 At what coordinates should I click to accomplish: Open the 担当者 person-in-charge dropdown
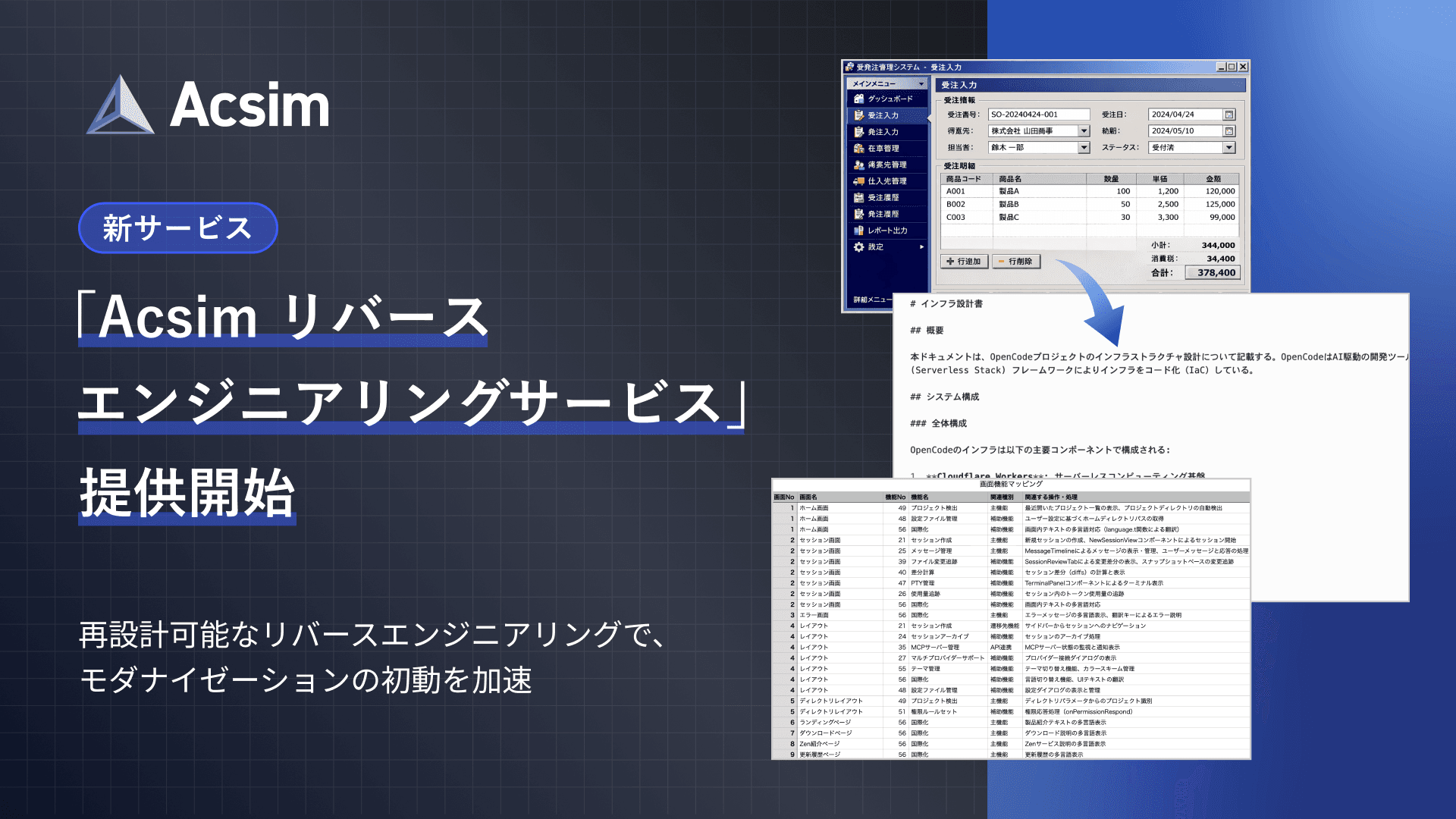(1083, 147)
